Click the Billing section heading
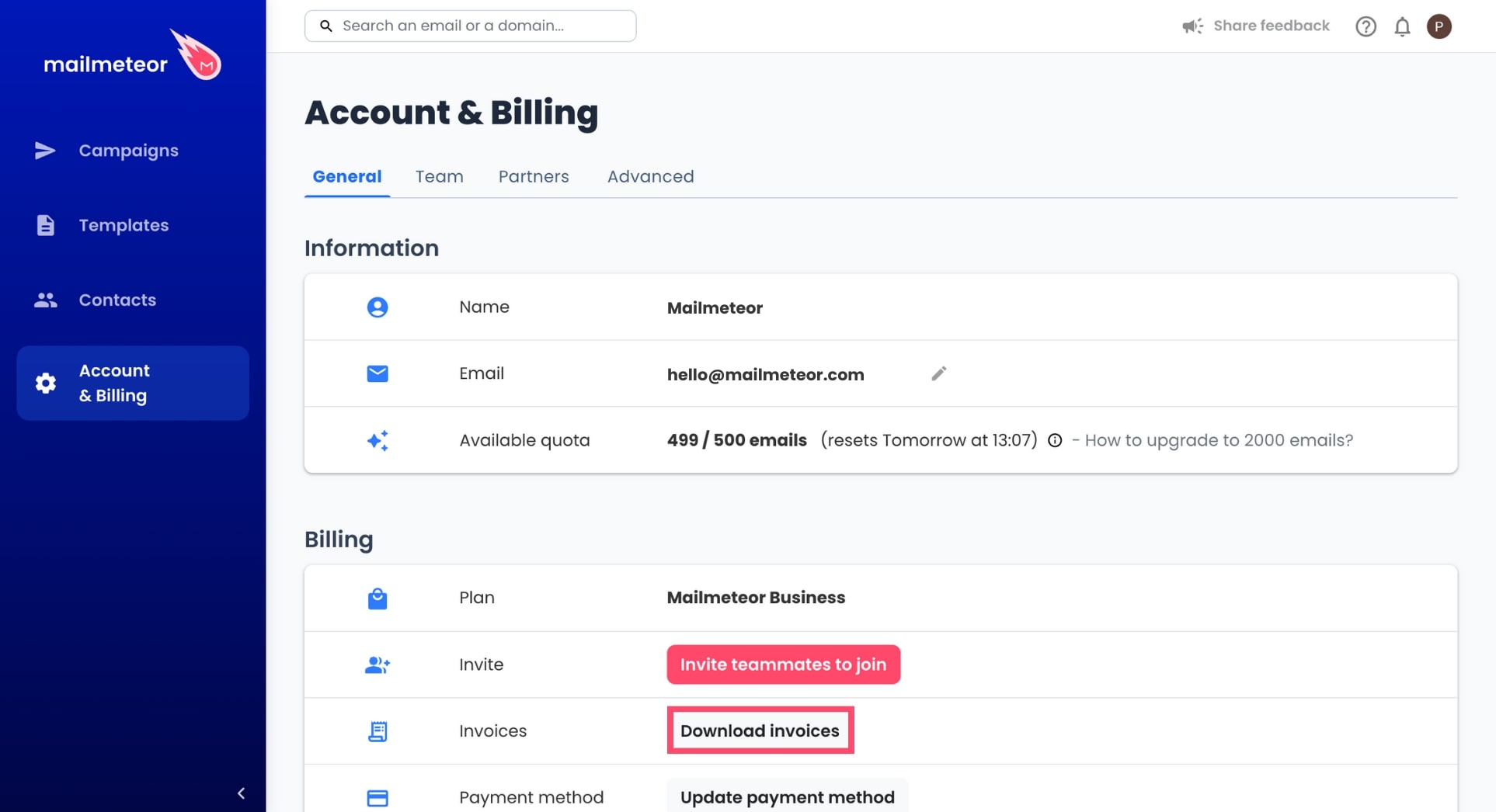This screenshot has width=1496, height=812. click(x=339, y=540)
